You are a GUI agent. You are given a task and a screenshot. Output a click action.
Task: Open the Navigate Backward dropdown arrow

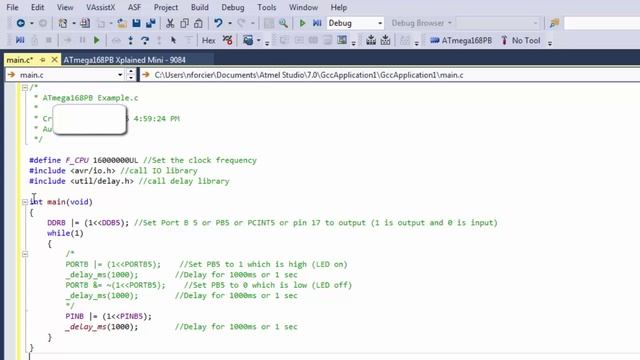[31, 23]
